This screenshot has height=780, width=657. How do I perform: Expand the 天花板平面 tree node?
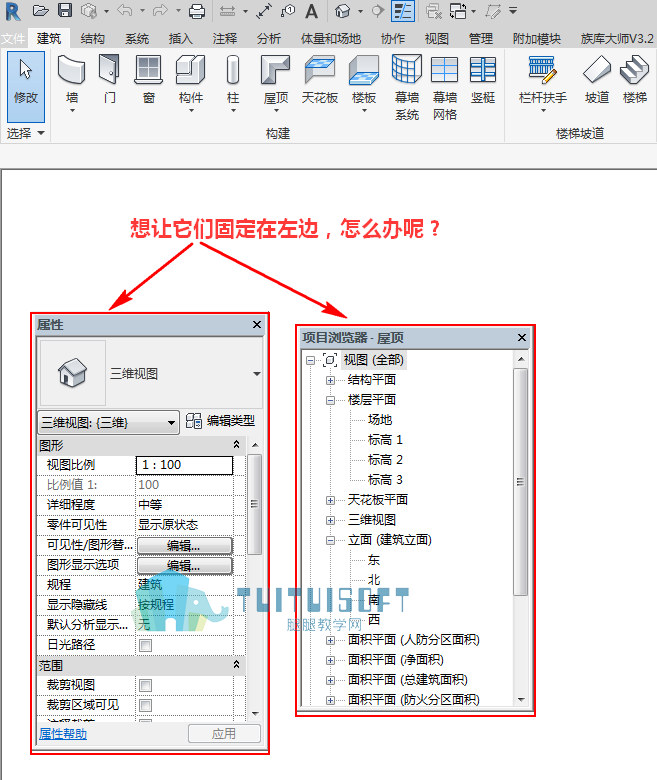click(x=330, y=500)
